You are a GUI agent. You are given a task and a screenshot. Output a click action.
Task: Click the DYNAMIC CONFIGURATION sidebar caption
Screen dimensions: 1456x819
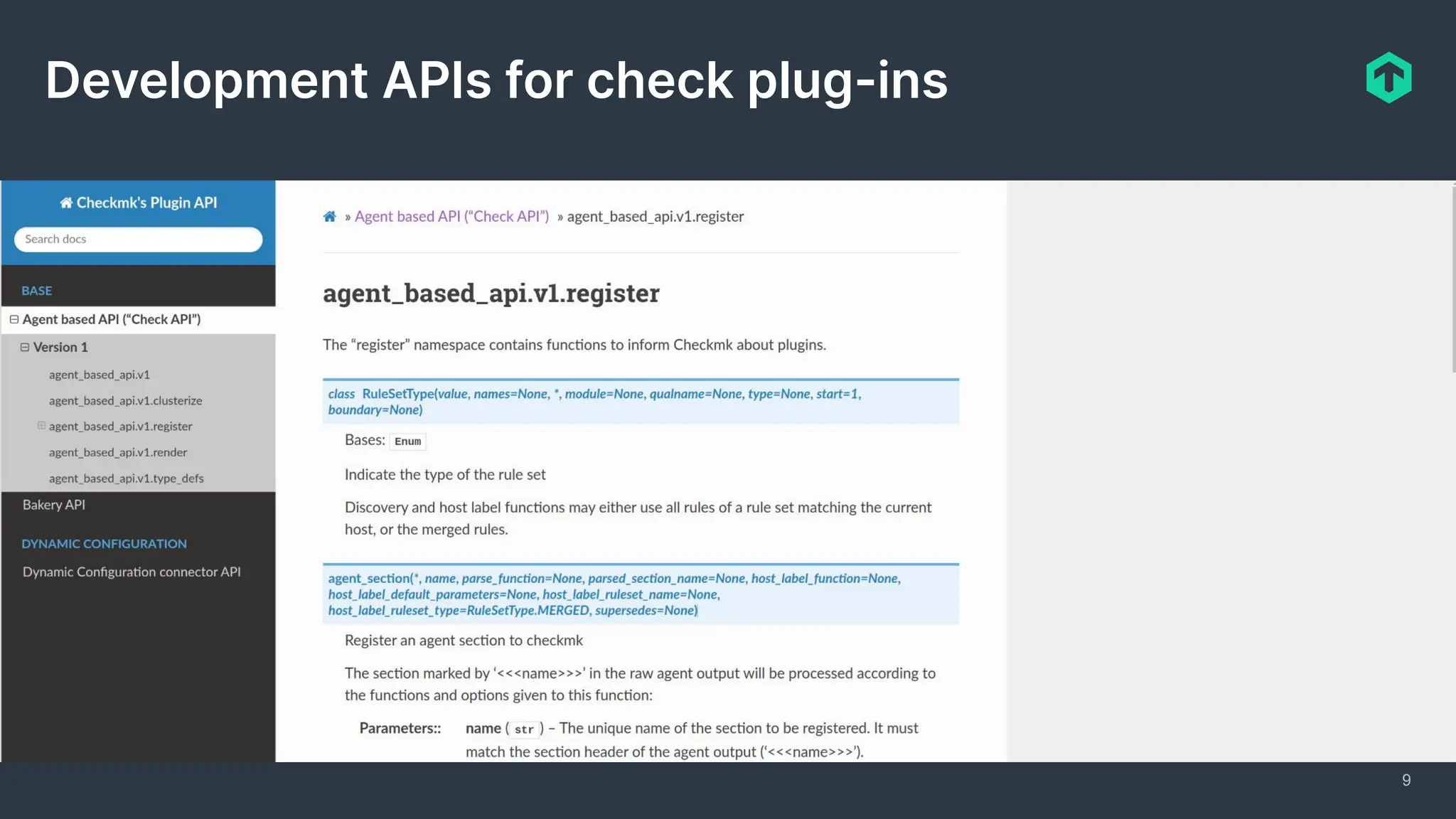[104, 544]
